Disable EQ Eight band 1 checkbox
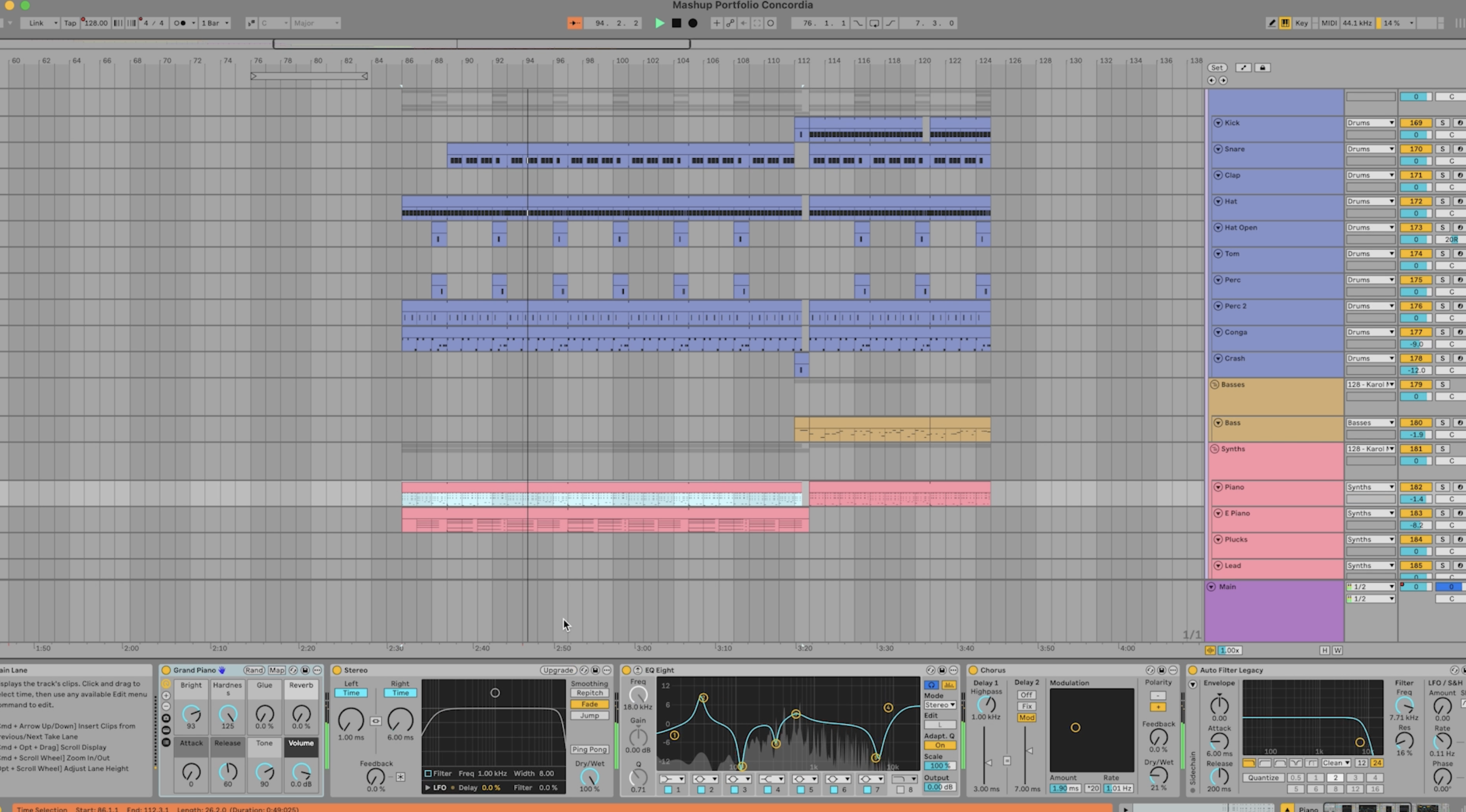Viewport: 1466px width, 812px height. pyautogui.click(x=668, y=789)
